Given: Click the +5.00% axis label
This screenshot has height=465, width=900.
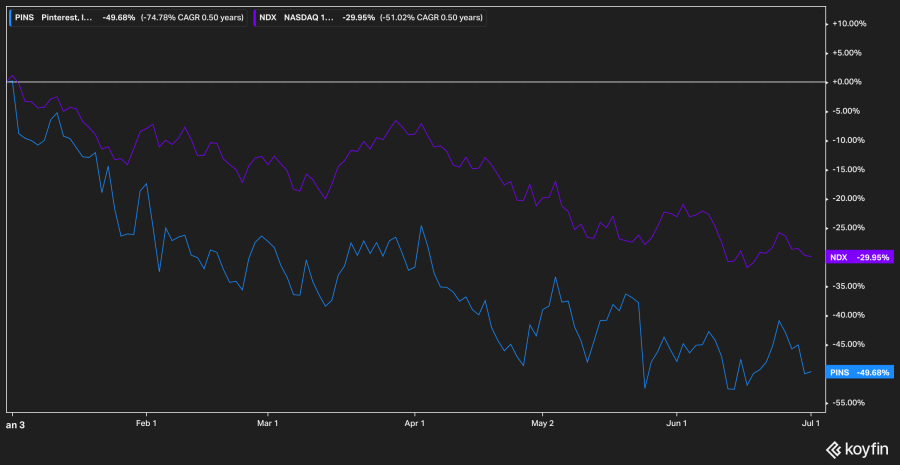Looking at the screenshot, I should pyautogui.click(x=847, y=53).
